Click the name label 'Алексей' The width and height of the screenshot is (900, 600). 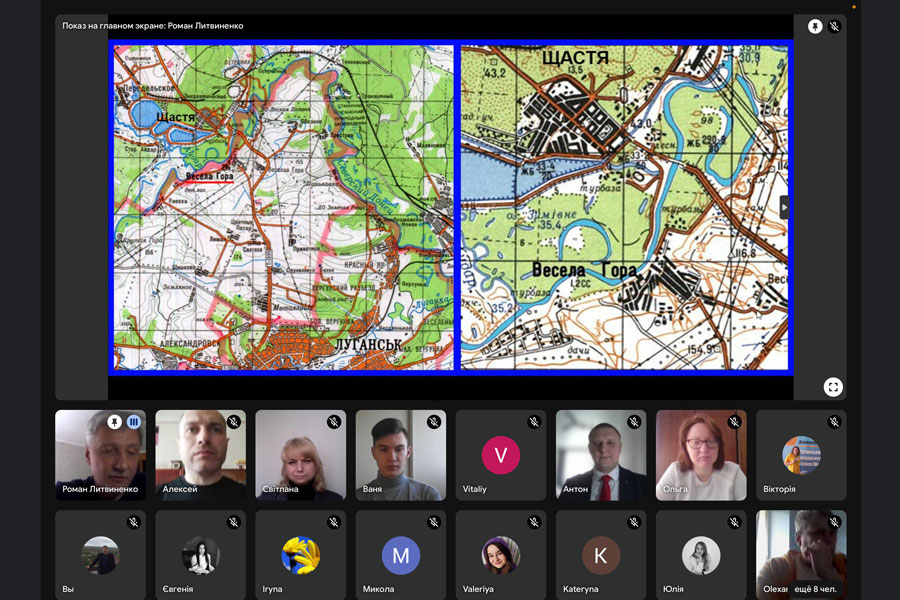(x=180, y=489)
